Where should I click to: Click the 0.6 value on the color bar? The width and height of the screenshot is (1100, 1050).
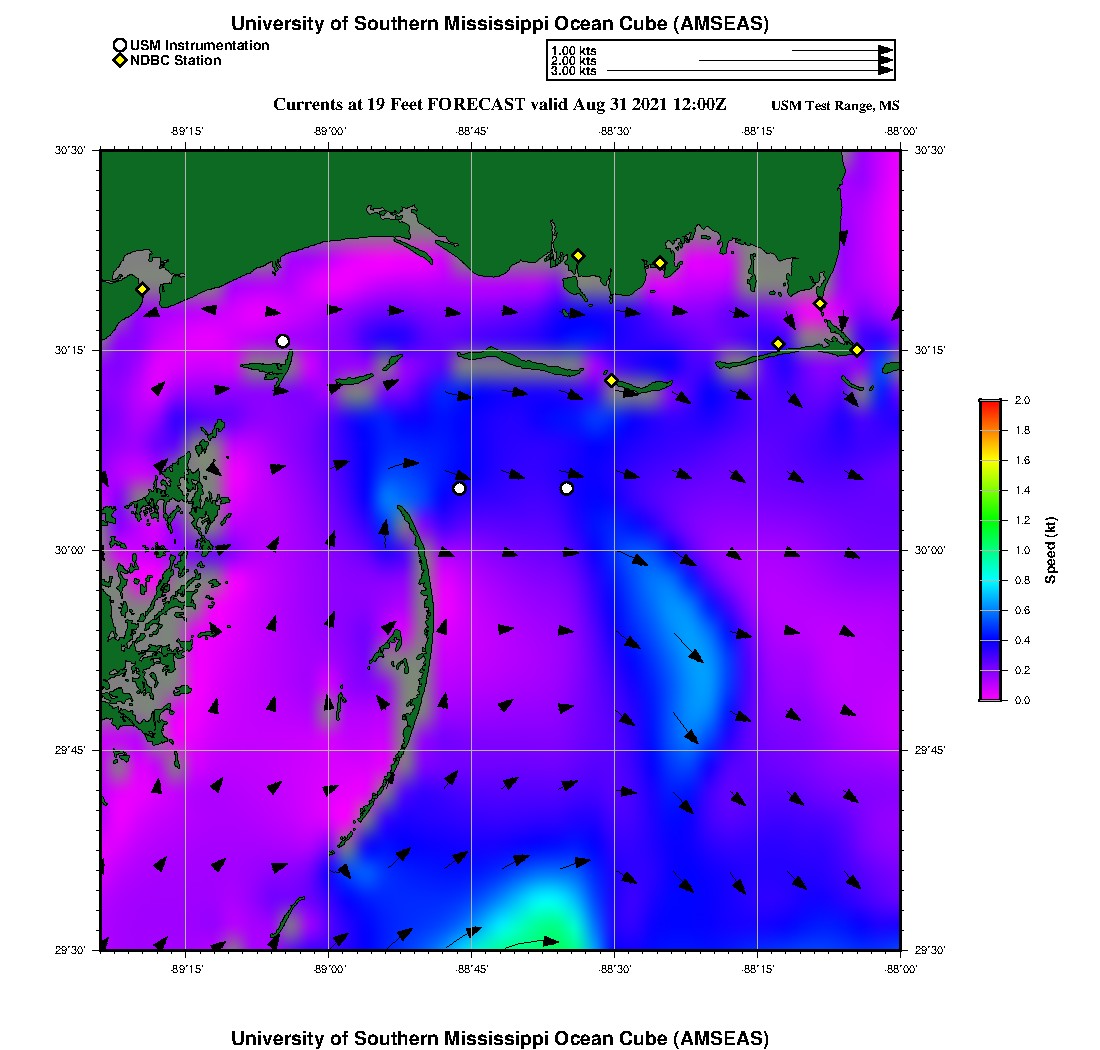[1022, 610]
